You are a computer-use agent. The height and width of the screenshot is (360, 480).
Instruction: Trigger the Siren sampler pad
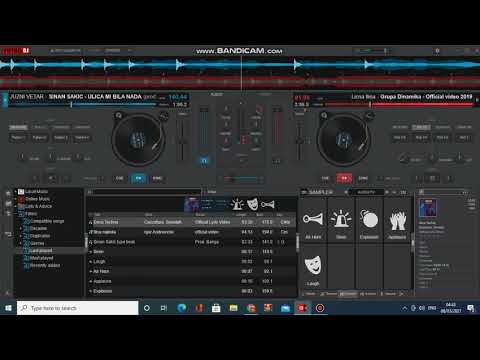click(x=341, y=220)
